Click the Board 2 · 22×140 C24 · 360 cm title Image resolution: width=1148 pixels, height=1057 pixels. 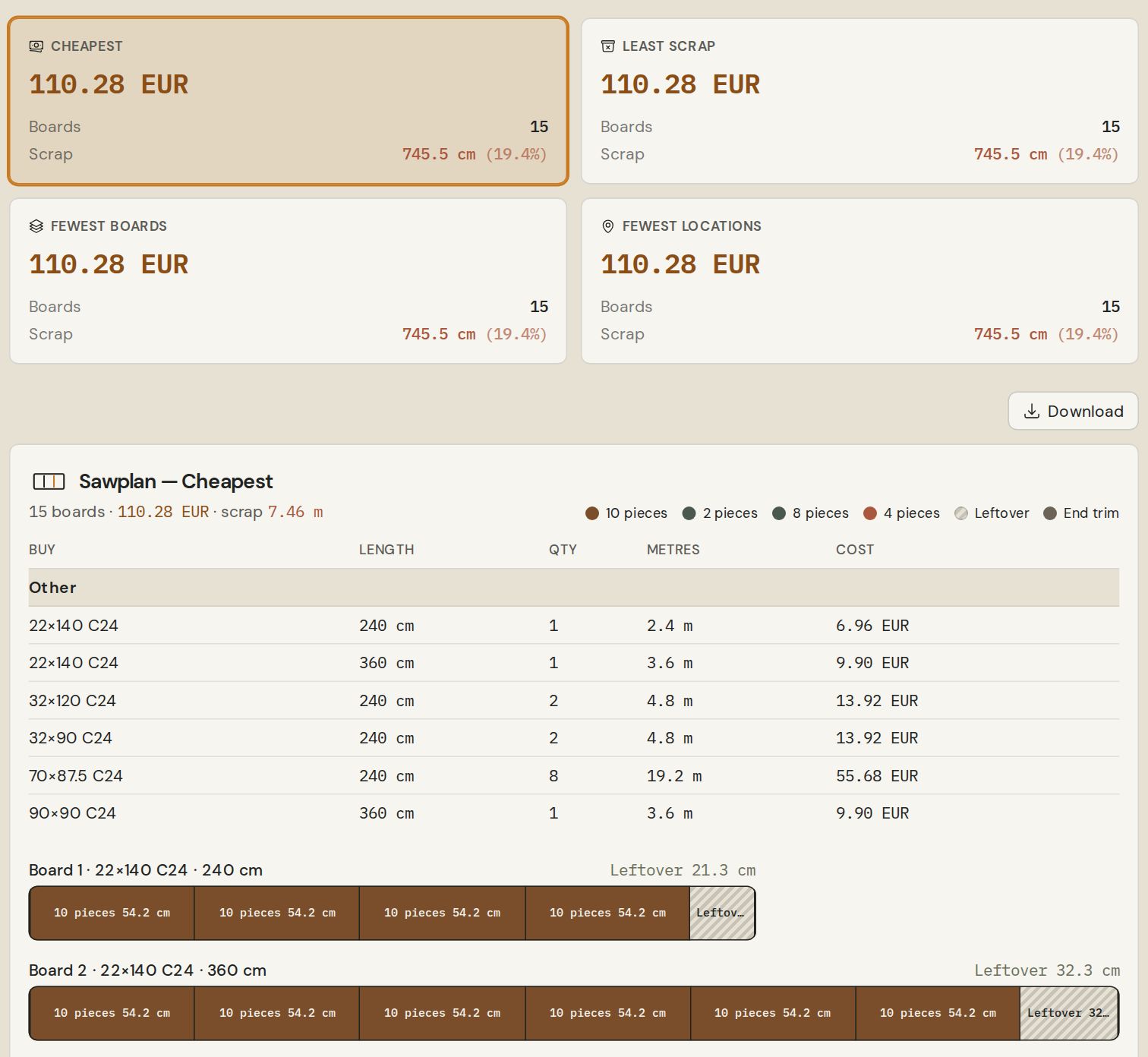147,970
